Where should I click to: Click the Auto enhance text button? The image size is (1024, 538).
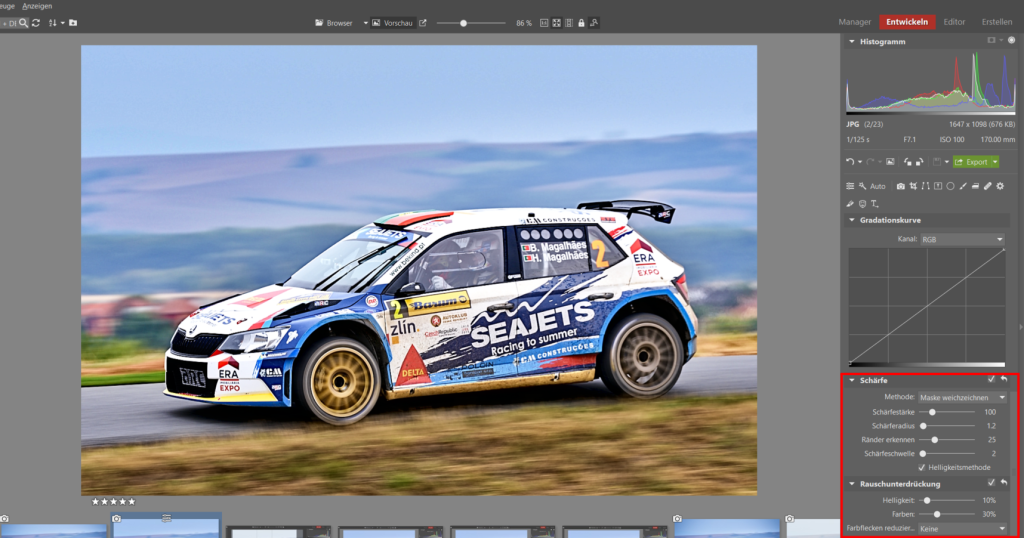click(878, 186)
